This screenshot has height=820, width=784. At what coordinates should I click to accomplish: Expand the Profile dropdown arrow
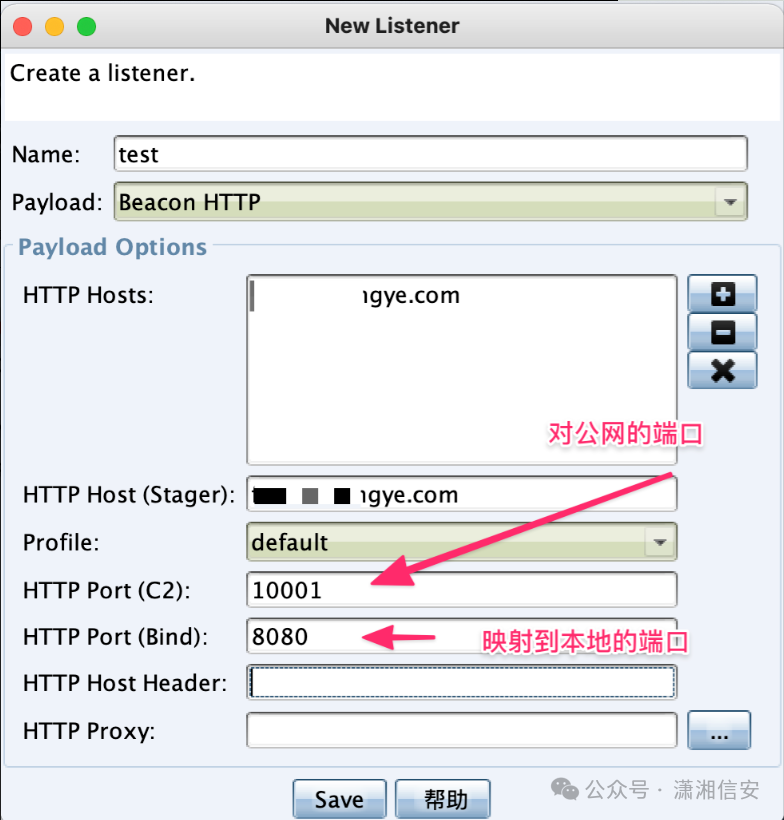pyautogui.click(x=660, y=542)
